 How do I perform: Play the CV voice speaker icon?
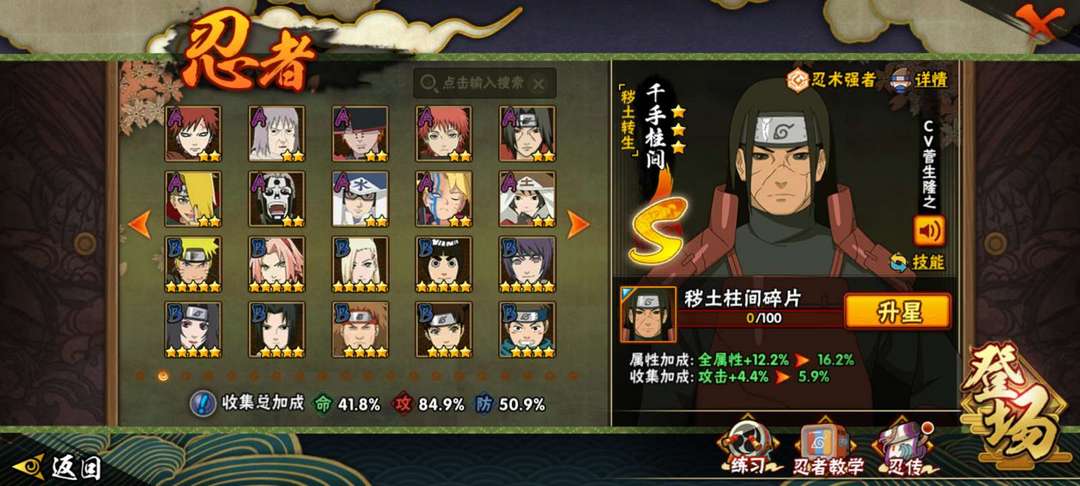pos(928,231)
